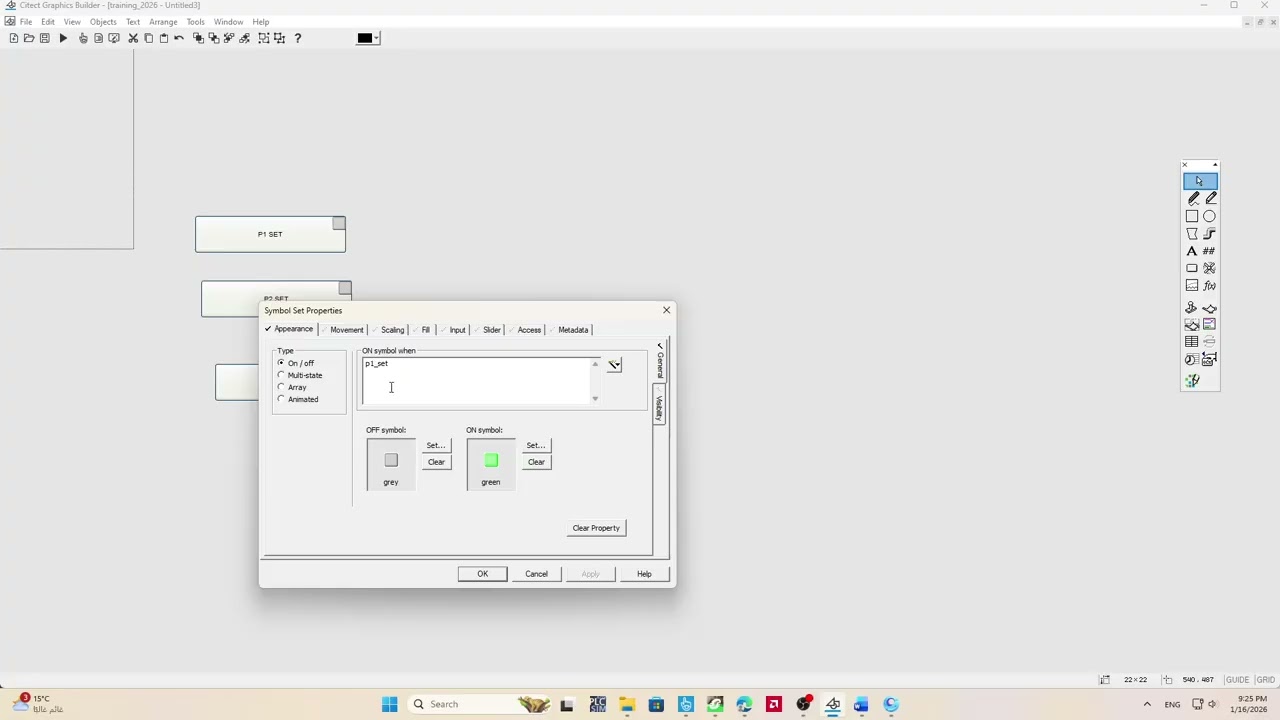The height and width of the screenshot is (720, 1280).
Task: Select the pointer tool in the toolbox
Action: pyautogui.click(x=1200, y=181)
